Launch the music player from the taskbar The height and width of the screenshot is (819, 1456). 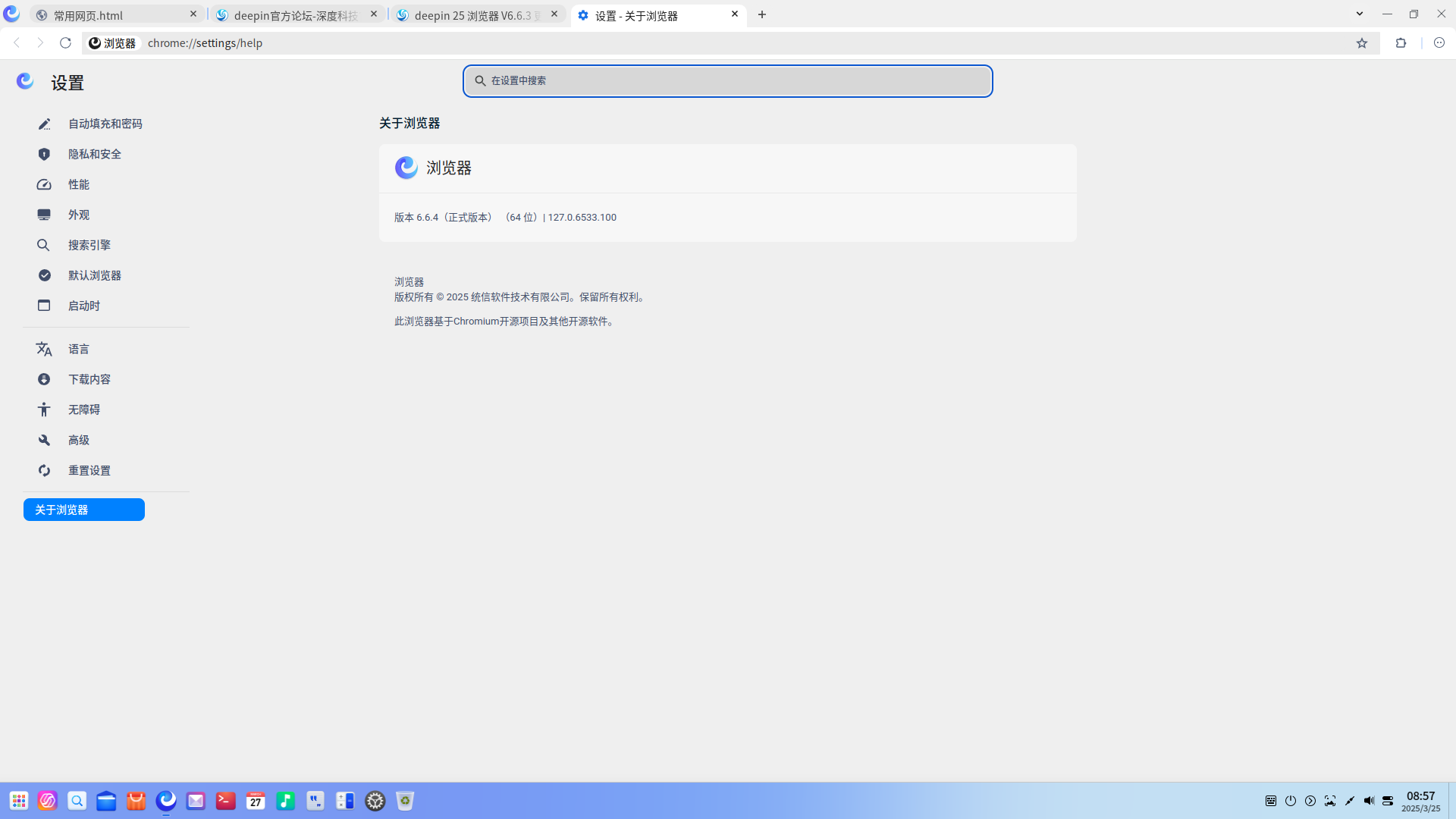[x=285, y=801]
